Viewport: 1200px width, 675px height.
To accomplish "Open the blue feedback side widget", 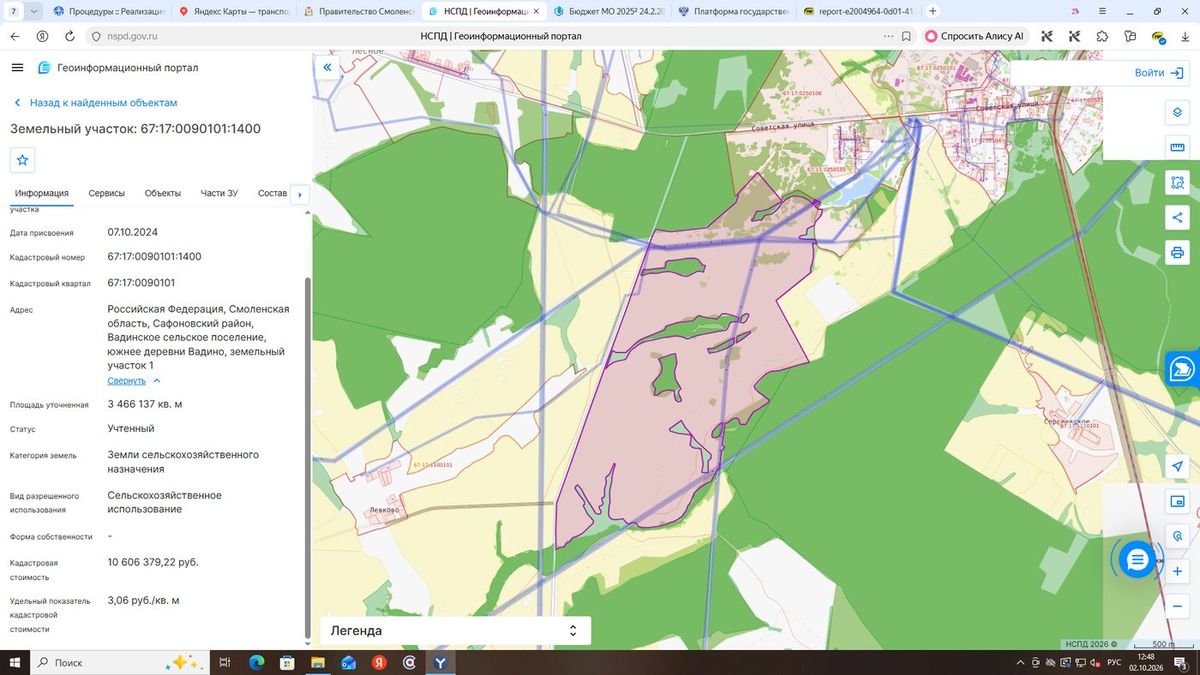I will pyautogui.click(x=1183, y=369).
